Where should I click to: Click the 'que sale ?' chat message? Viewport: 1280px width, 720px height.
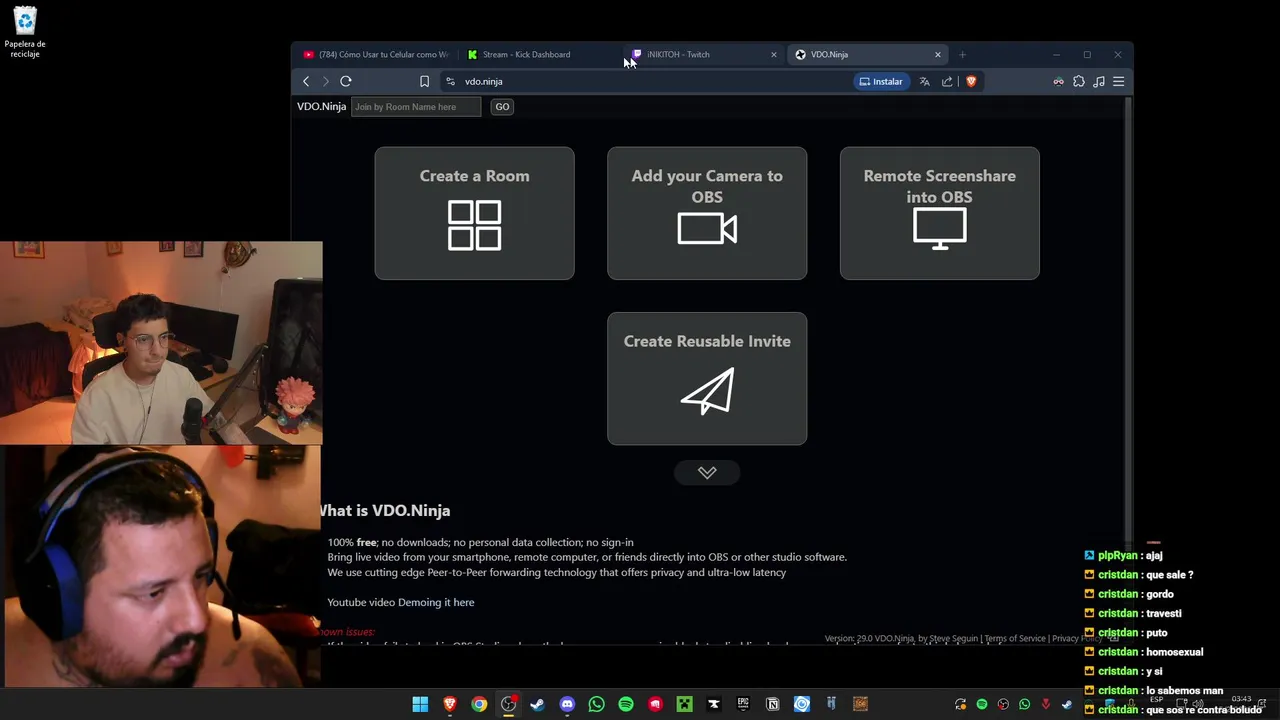[1170, 575]
